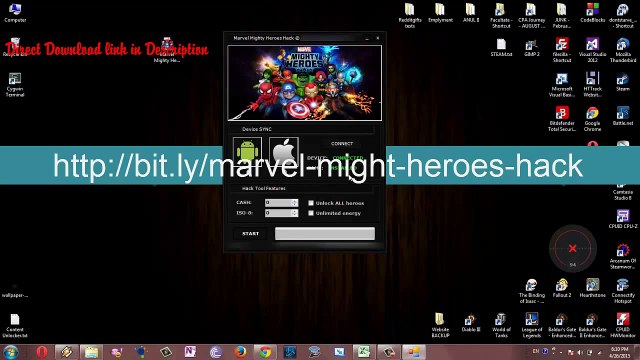The image size is (640, 360).
Task: Click the ISO-8 spinner arrows
Action: pos(295,213)
